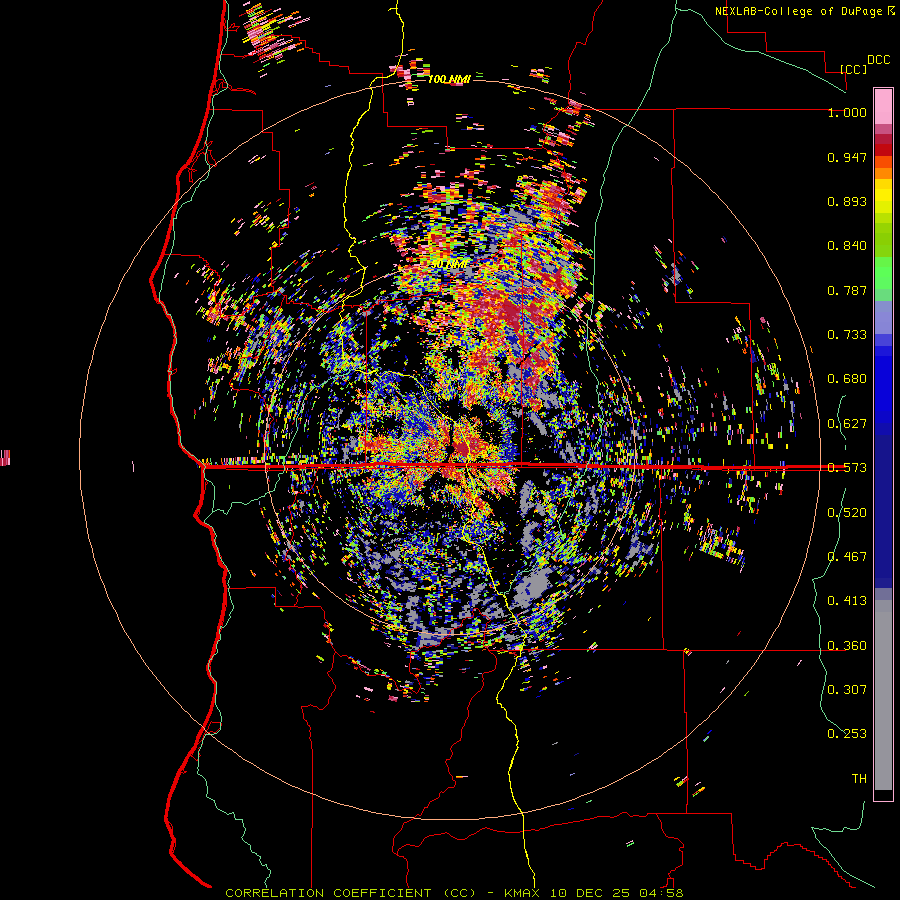Select the 0.520 scale value

click(847, 513)
